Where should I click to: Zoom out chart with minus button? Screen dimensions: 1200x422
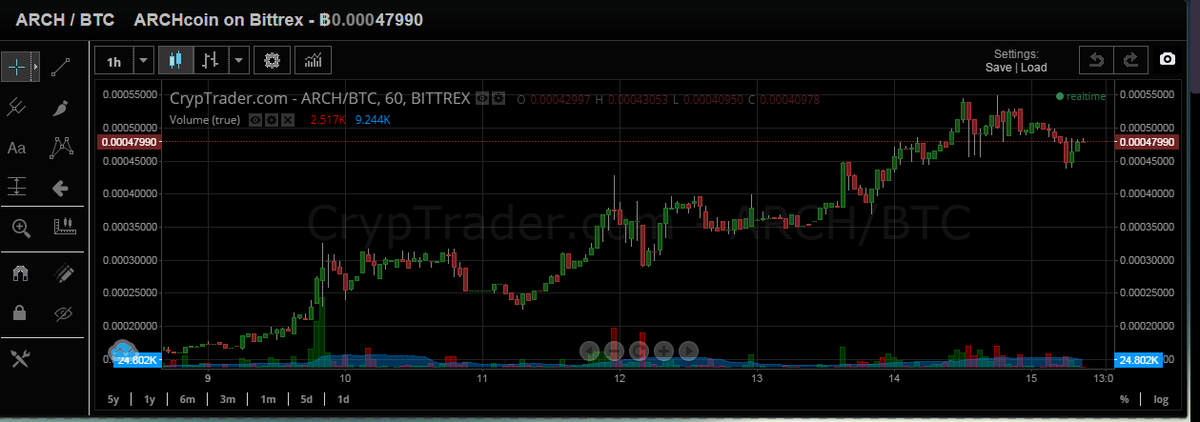tap(614, 350)
